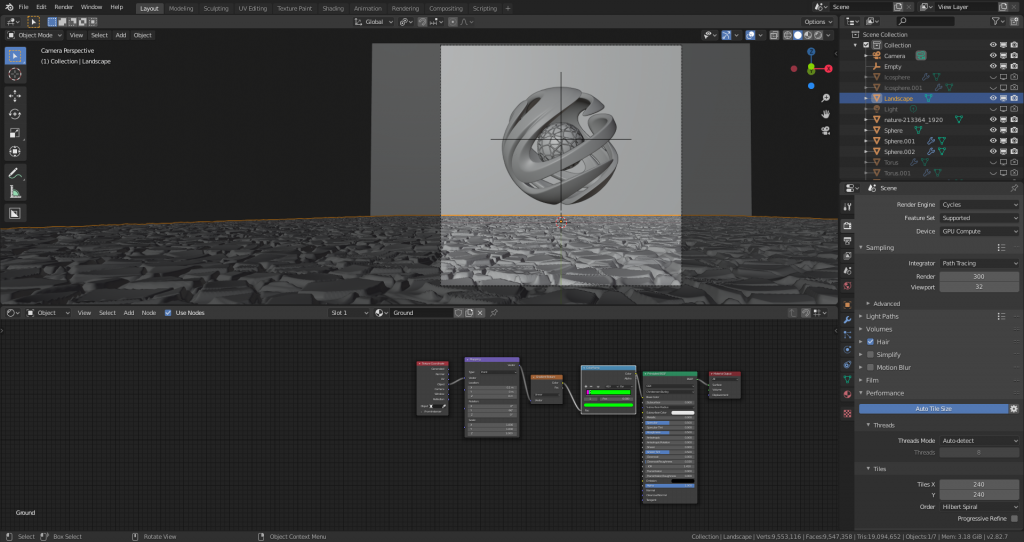Open Render properties tab icon
The width and height of the screenshot is (1024, 542).
(x=847, y=225)
